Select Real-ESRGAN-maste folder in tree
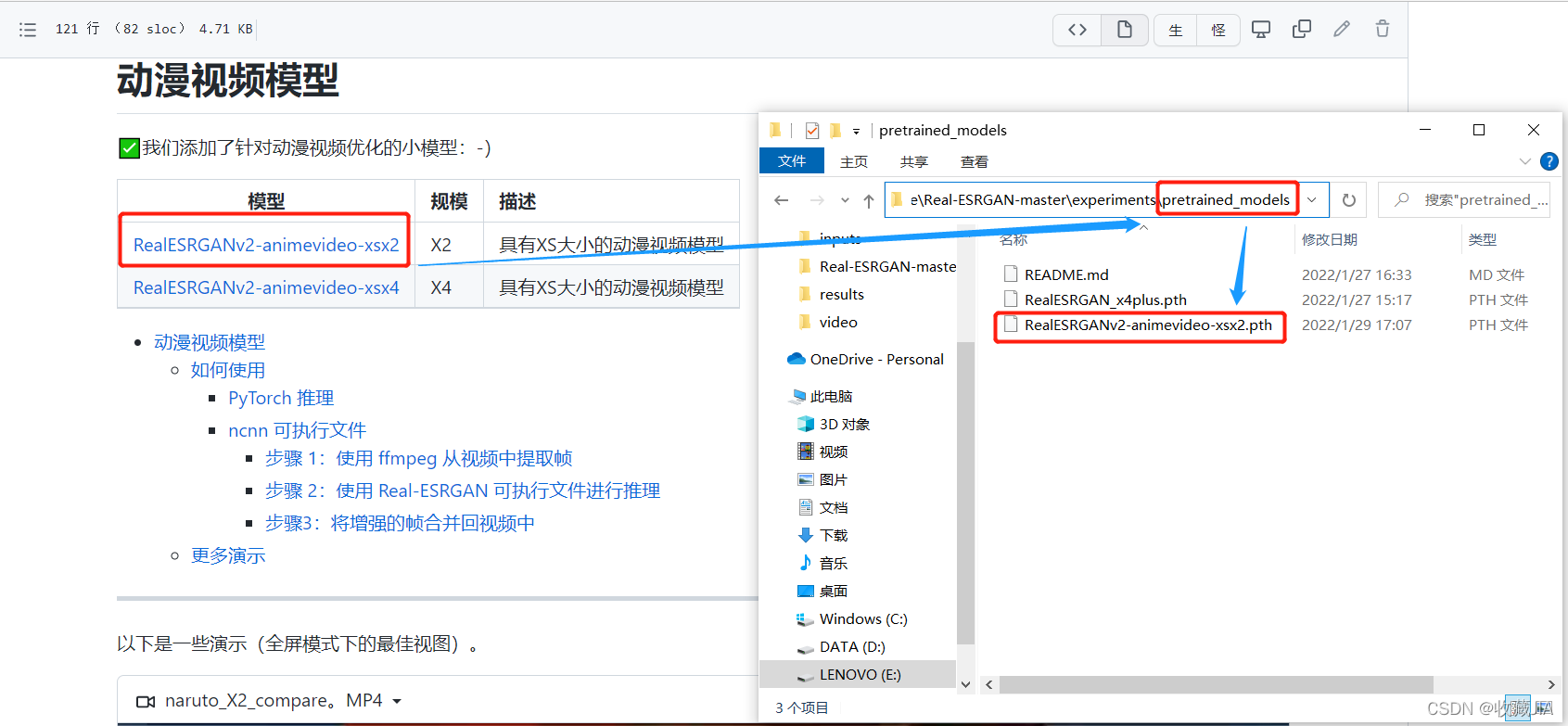The height and width of the screenshot is (726, 1568). [x=887, y=267]
